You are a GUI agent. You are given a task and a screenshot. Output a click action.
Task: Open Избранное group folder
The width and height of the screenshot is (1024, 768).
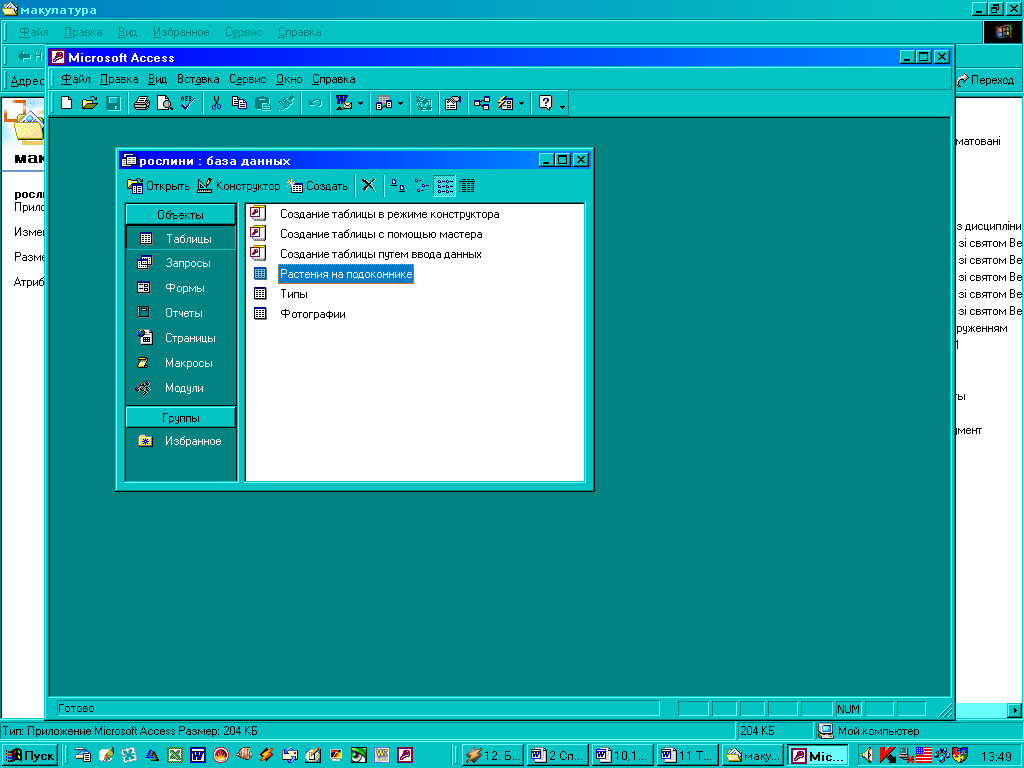(x=180, y=441)
